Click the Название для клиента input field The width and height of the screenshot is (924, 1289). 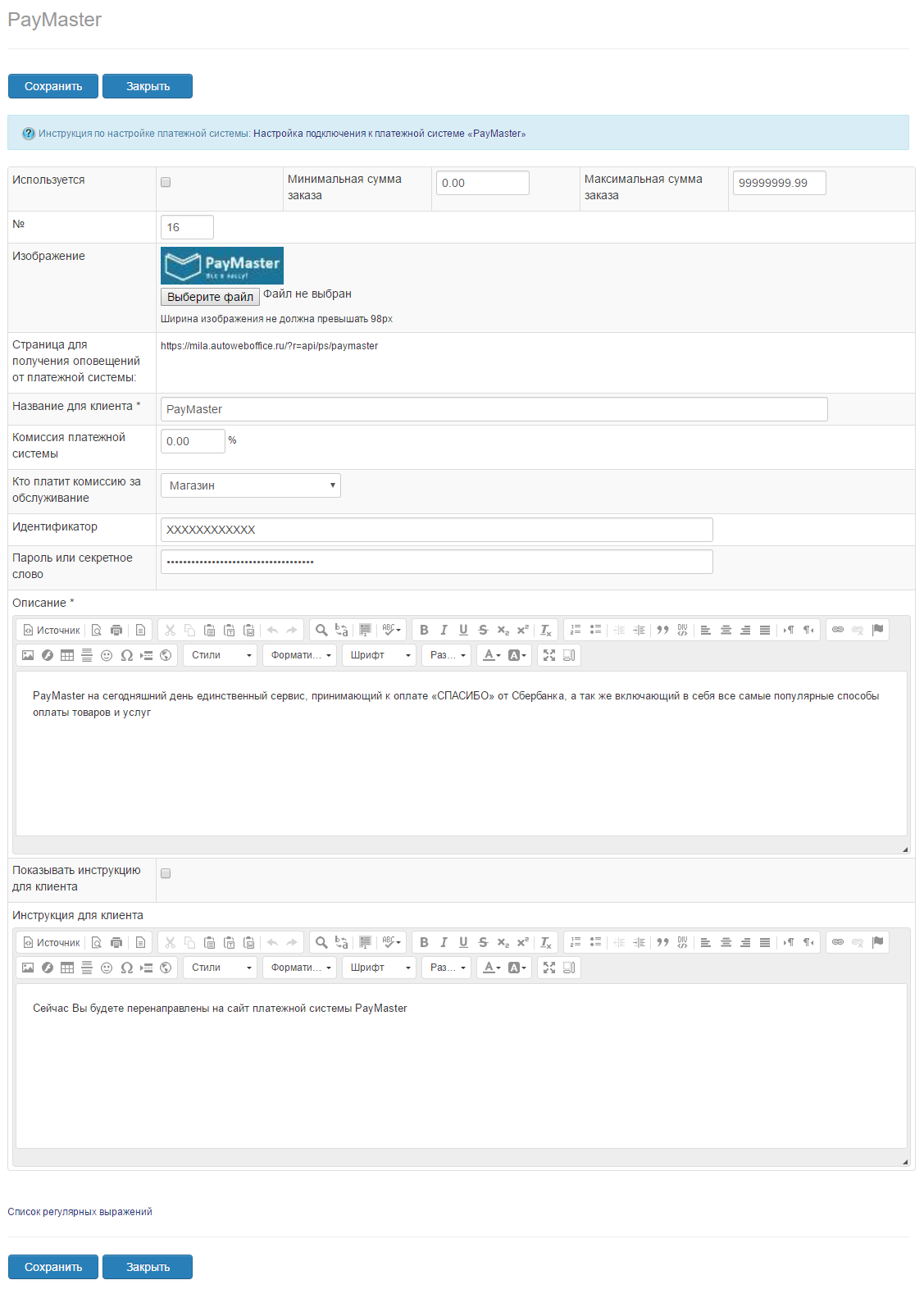[x=494, y=409]
